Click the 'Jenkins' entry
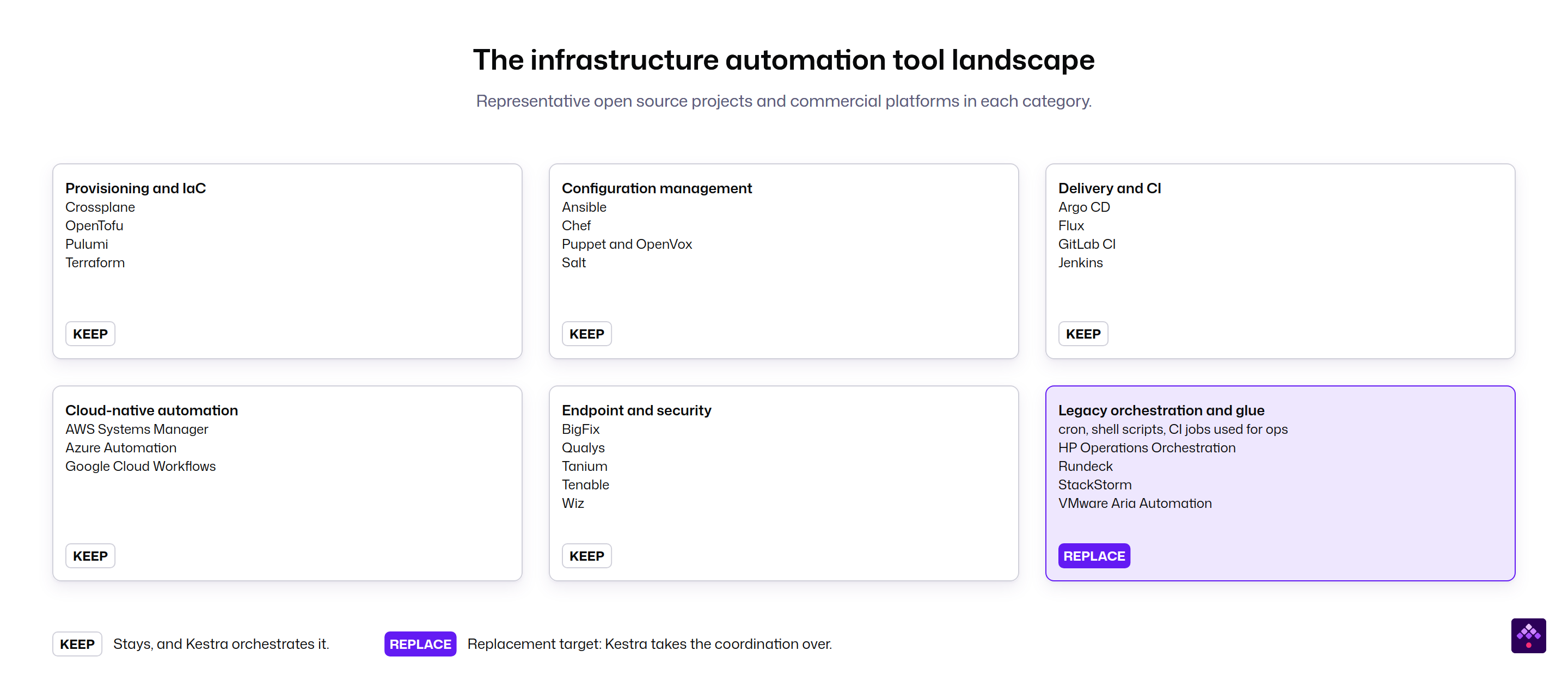The width and height of the screenshot is (1568, 675). click(x=1080, y=263)
